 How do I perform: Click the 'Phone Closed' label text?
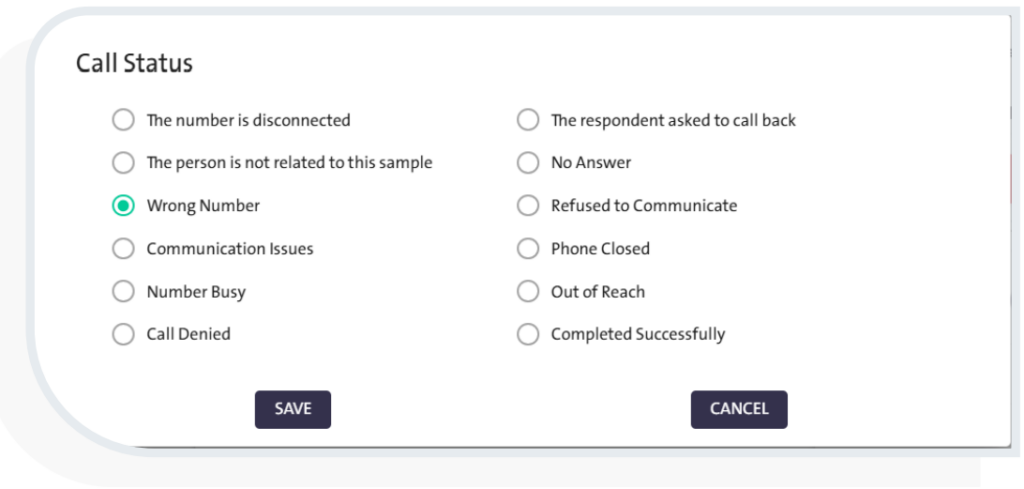(x=600, y=249)
